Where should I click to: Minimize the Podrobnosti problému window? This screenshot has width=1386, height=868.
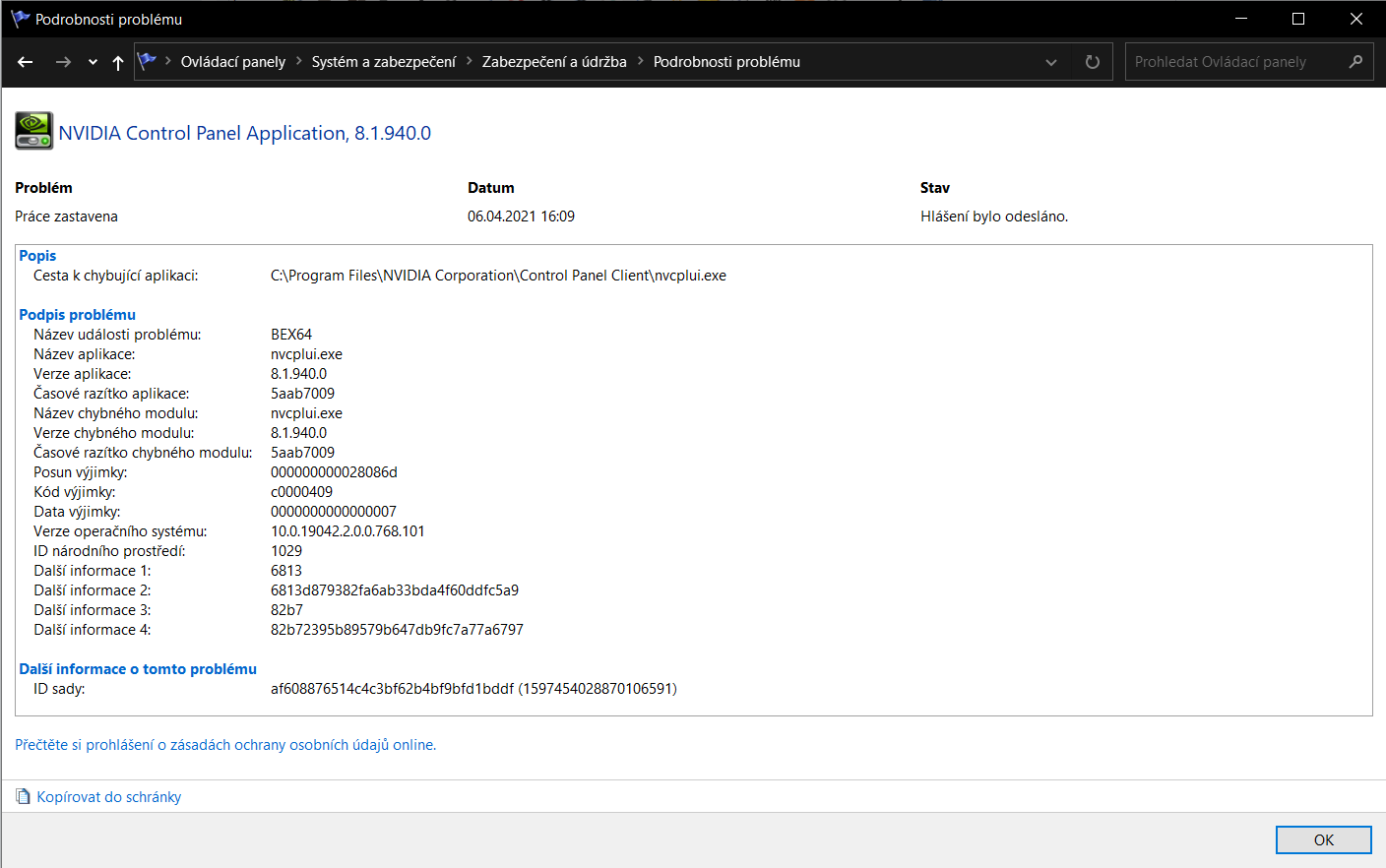pyautogui.click(x=1241, y=19)
